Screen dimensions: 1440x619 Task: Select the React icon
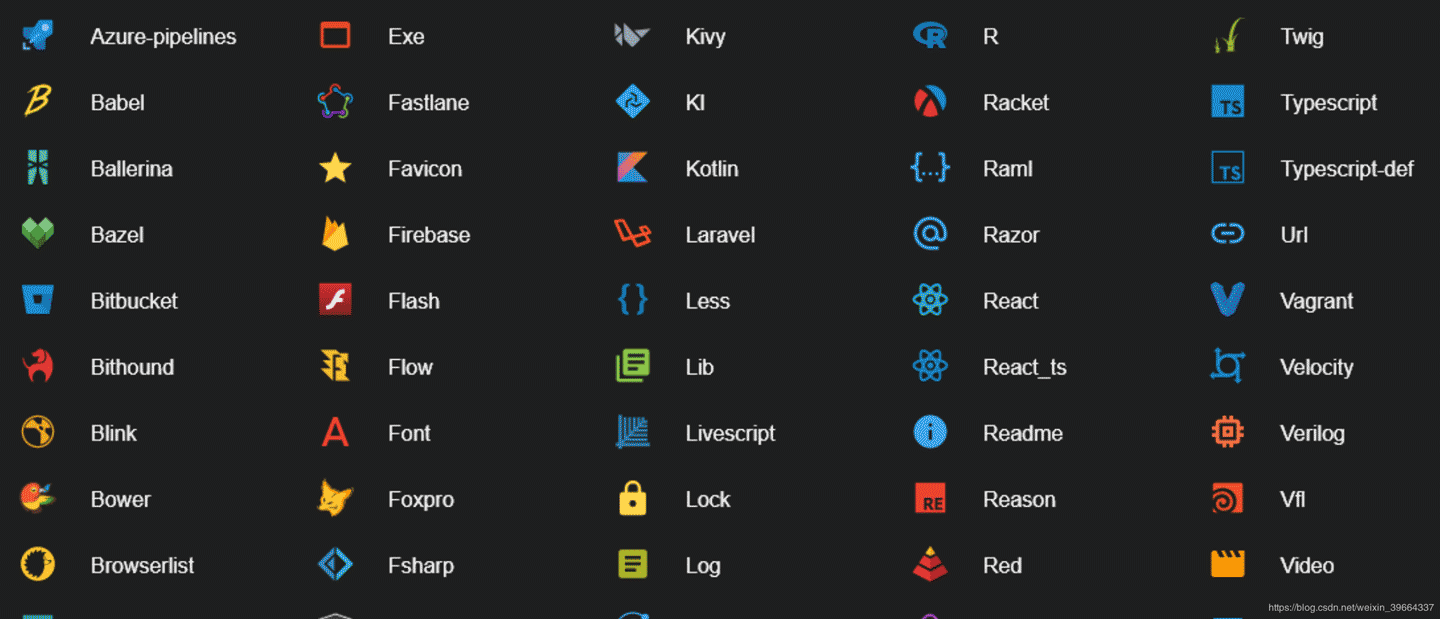(930, 300)
